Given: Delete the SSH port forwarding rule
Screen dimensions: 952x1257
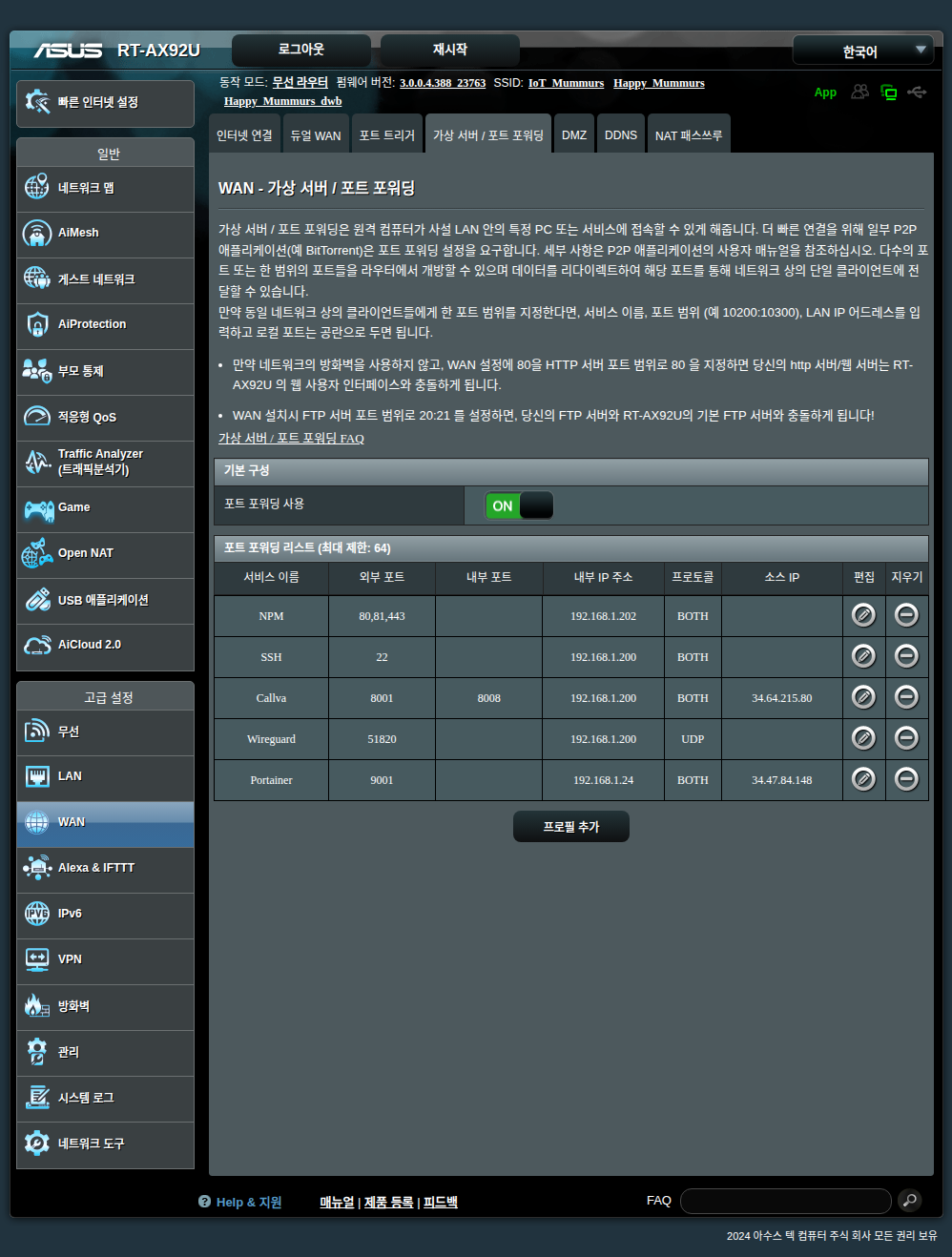Looking at the screenshot, I should point(906,656).
